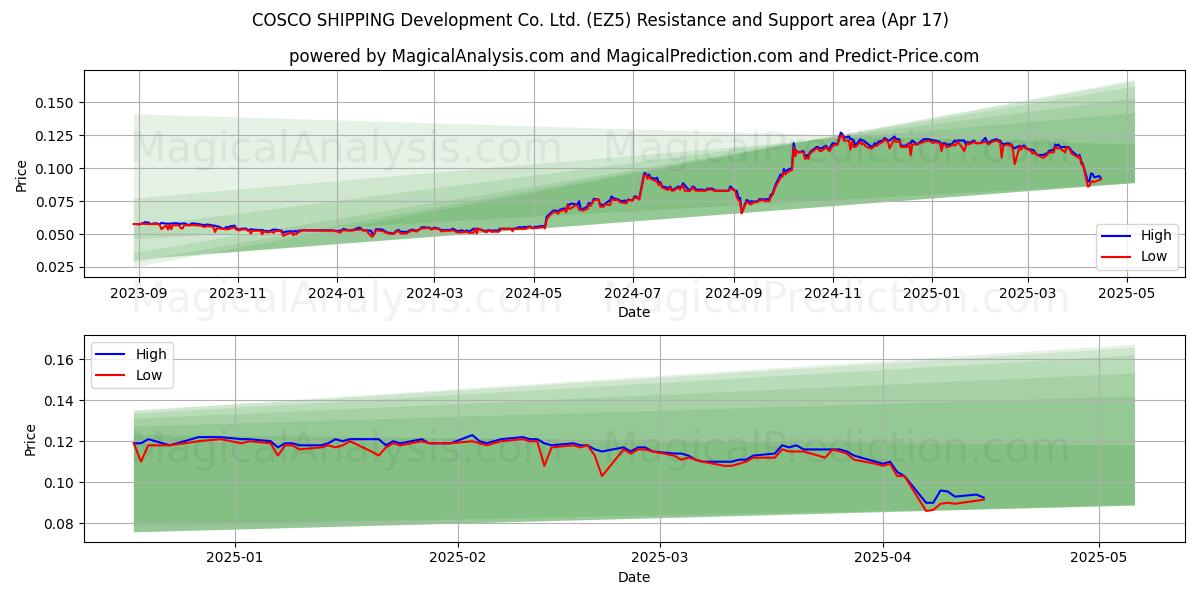This screenshot has width=1200, height=600.
Task: Click the lower chart's 'Date' axis label
Action: 634,577
